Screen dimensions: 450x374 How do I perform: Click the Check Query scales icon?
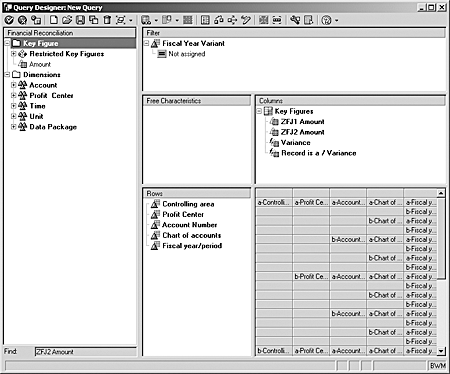[x=219, y=20]
